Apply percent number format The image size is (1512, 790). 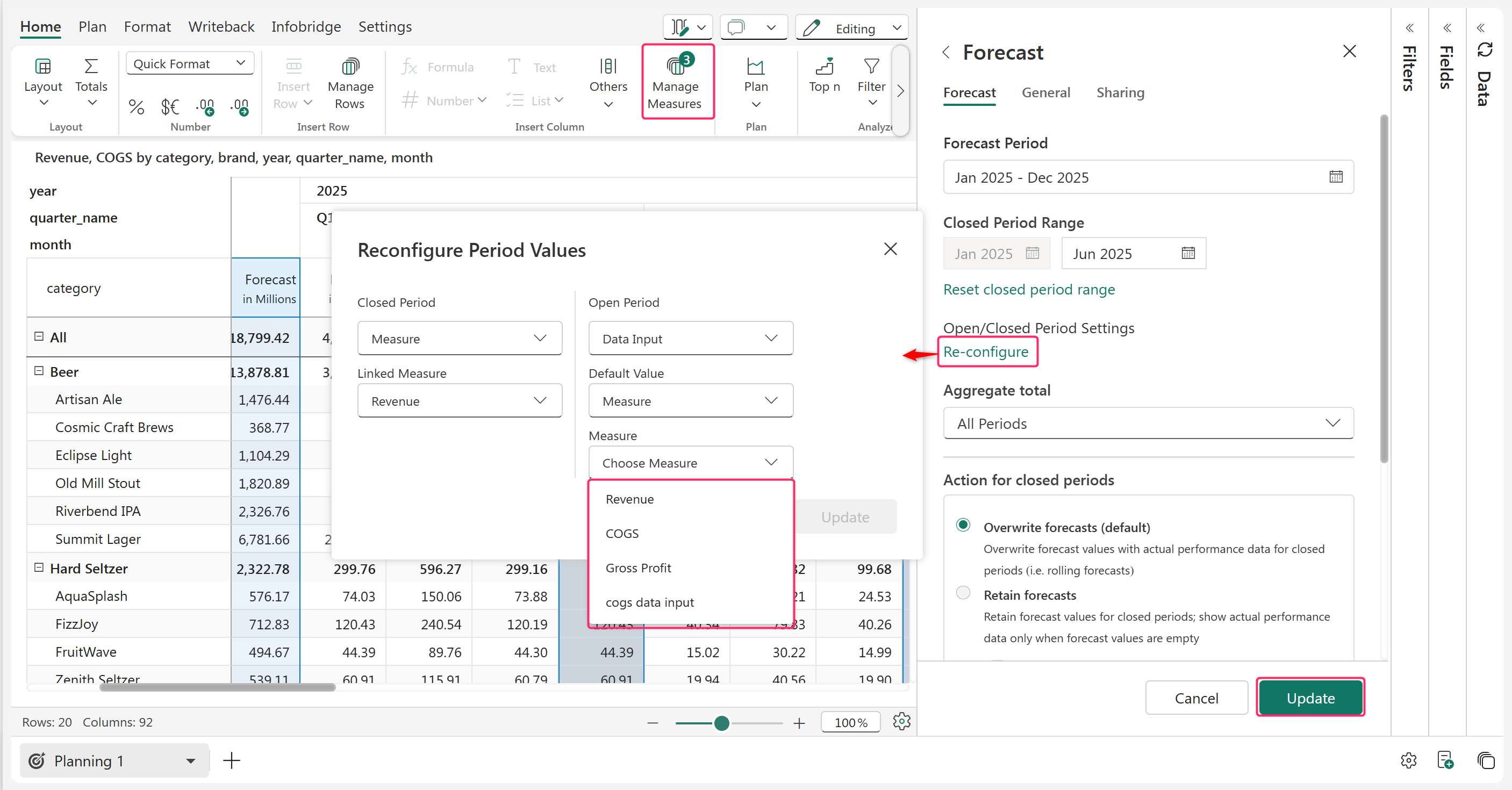tap(136, 107)
